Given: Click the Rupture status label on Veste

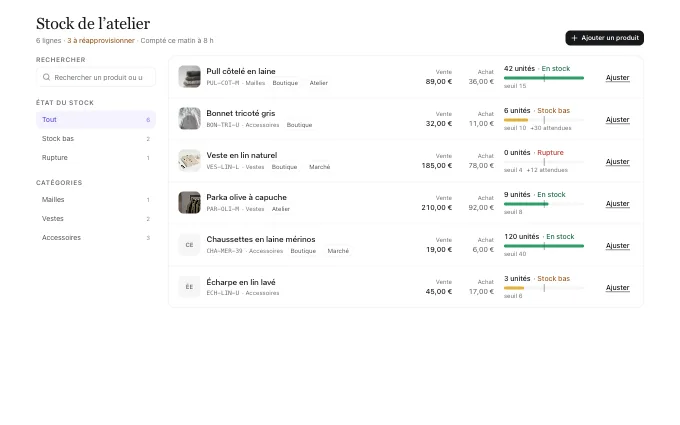Looking at the screenshot, I should click(x=550, y=153).
